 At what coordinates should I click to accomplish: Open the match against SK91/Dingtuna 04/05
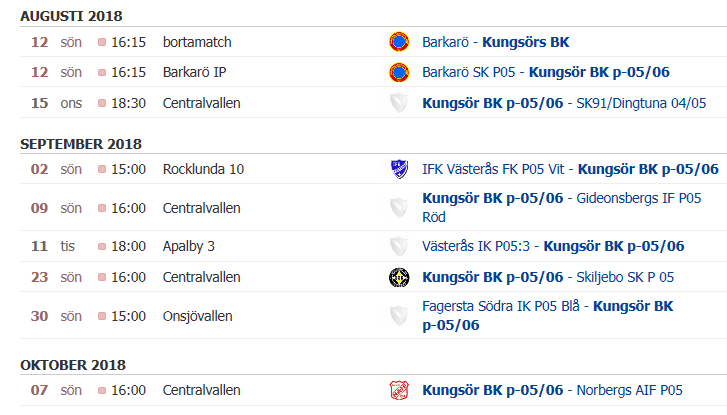[x=564, y=103]
